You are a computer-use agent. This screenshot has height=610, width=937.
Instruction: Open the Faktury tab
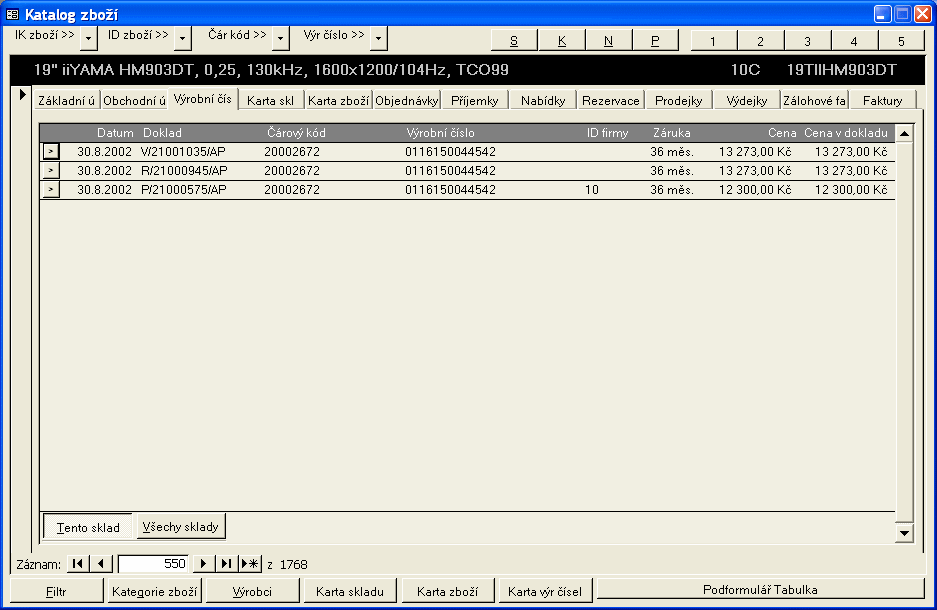882,100
